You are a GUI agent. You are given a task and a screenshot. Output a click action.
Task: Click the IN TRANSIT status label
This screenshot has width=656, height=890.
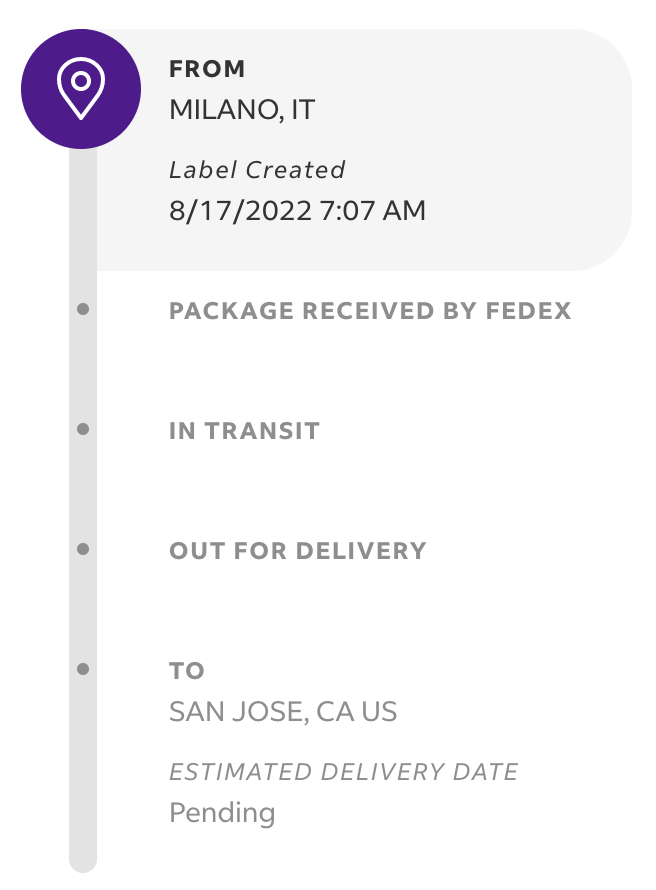(x=245, y=431)
